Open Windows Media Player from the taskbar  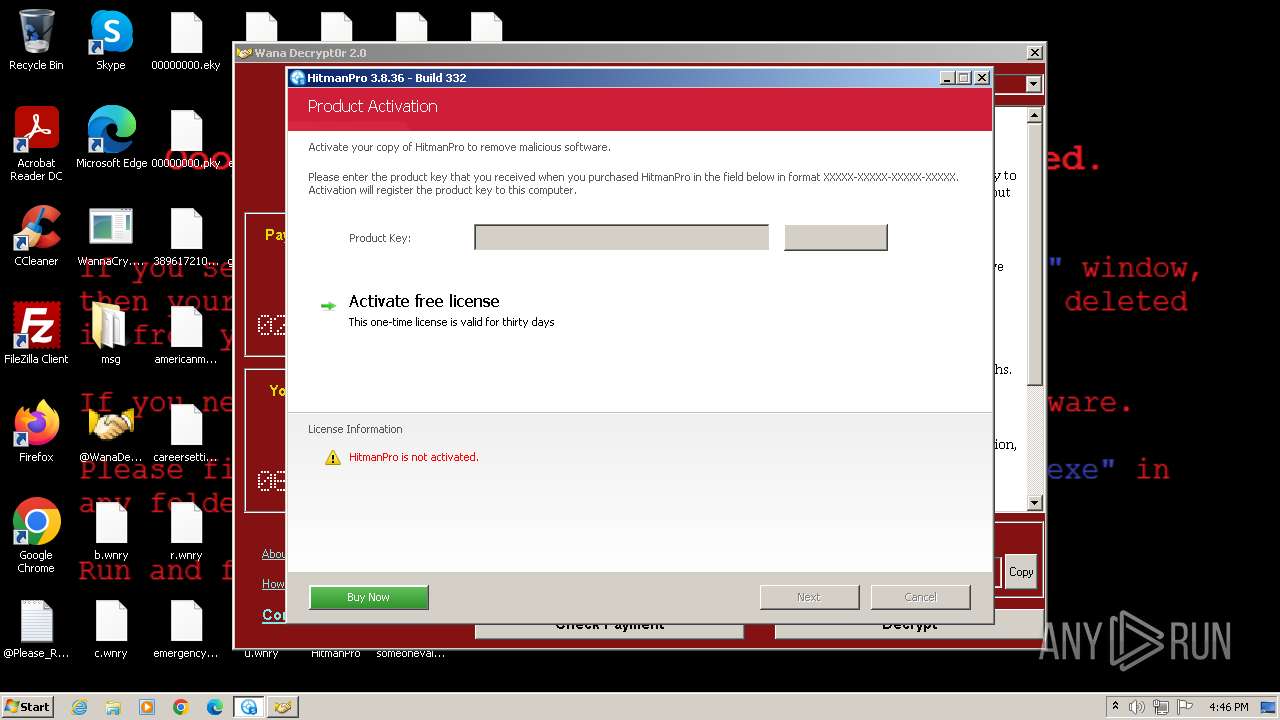pyautogui.click(x=147, y=707)
